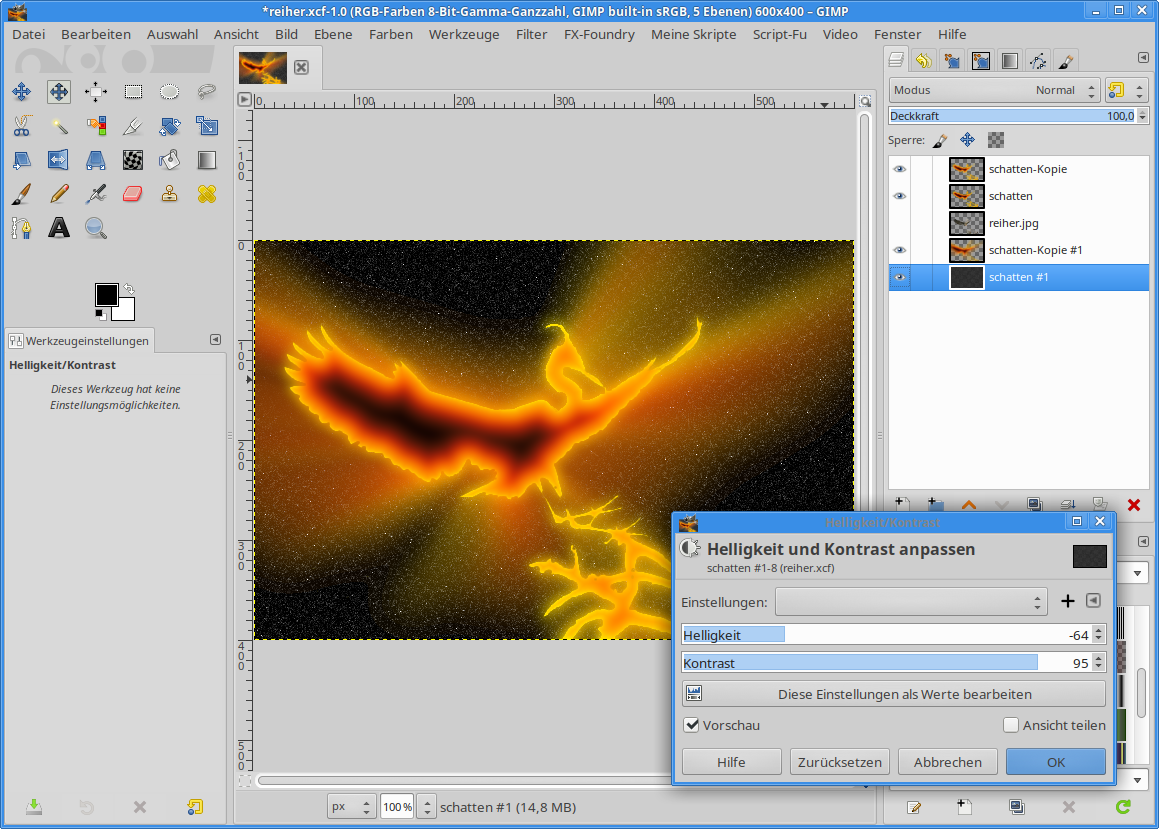Select the Bucket Fill tool
Image resolution: width=1159 pixels, height=829 pixels.
click(170, 160)
